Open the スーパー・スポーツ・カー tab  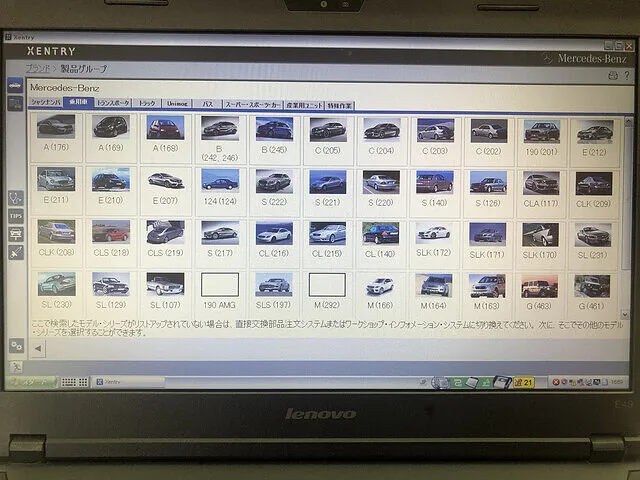(253, 104)
